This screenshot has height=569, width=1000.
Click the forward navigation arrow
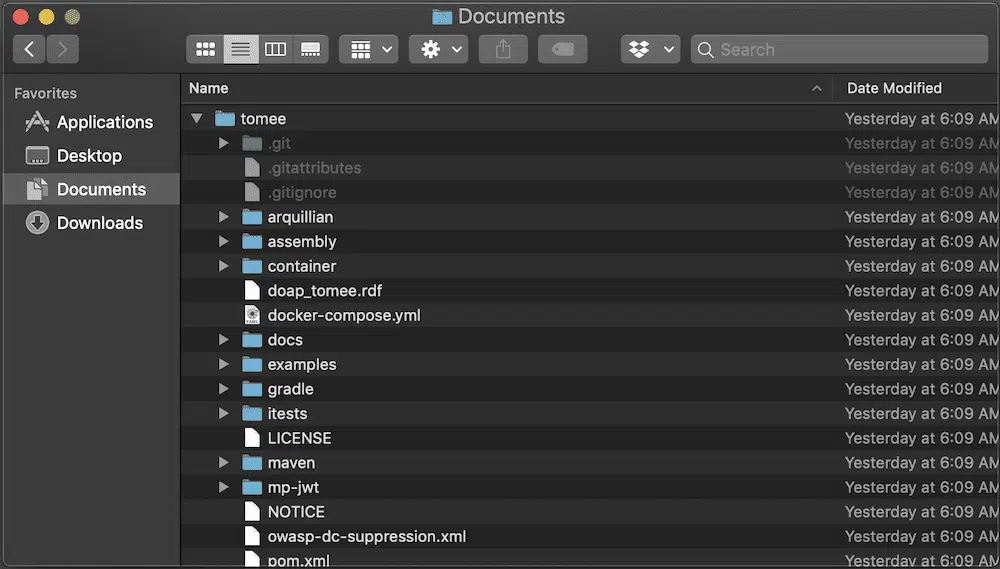pos(62,49)
